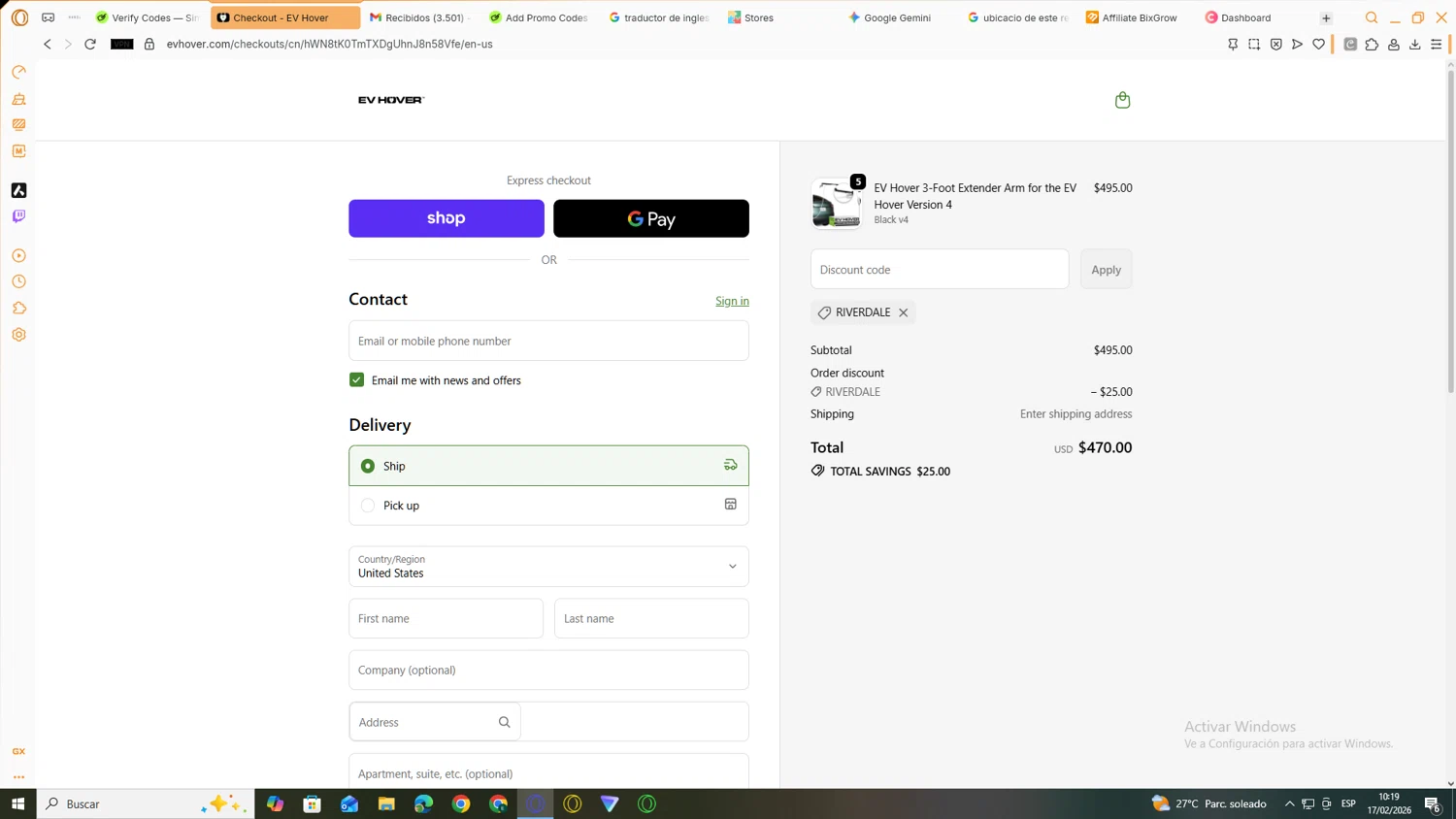Focus the Apartment, suite field
This screenshot has height=819, width=1456.
tap(548, 772)
